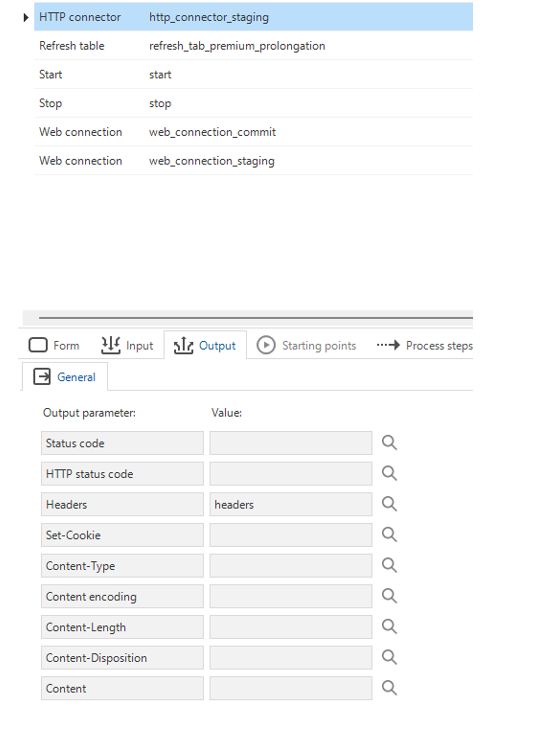Open search icon for Content-Disposition
Image resolution: width=541 pixels, height=731 pixels.
(x=389, y=657)
